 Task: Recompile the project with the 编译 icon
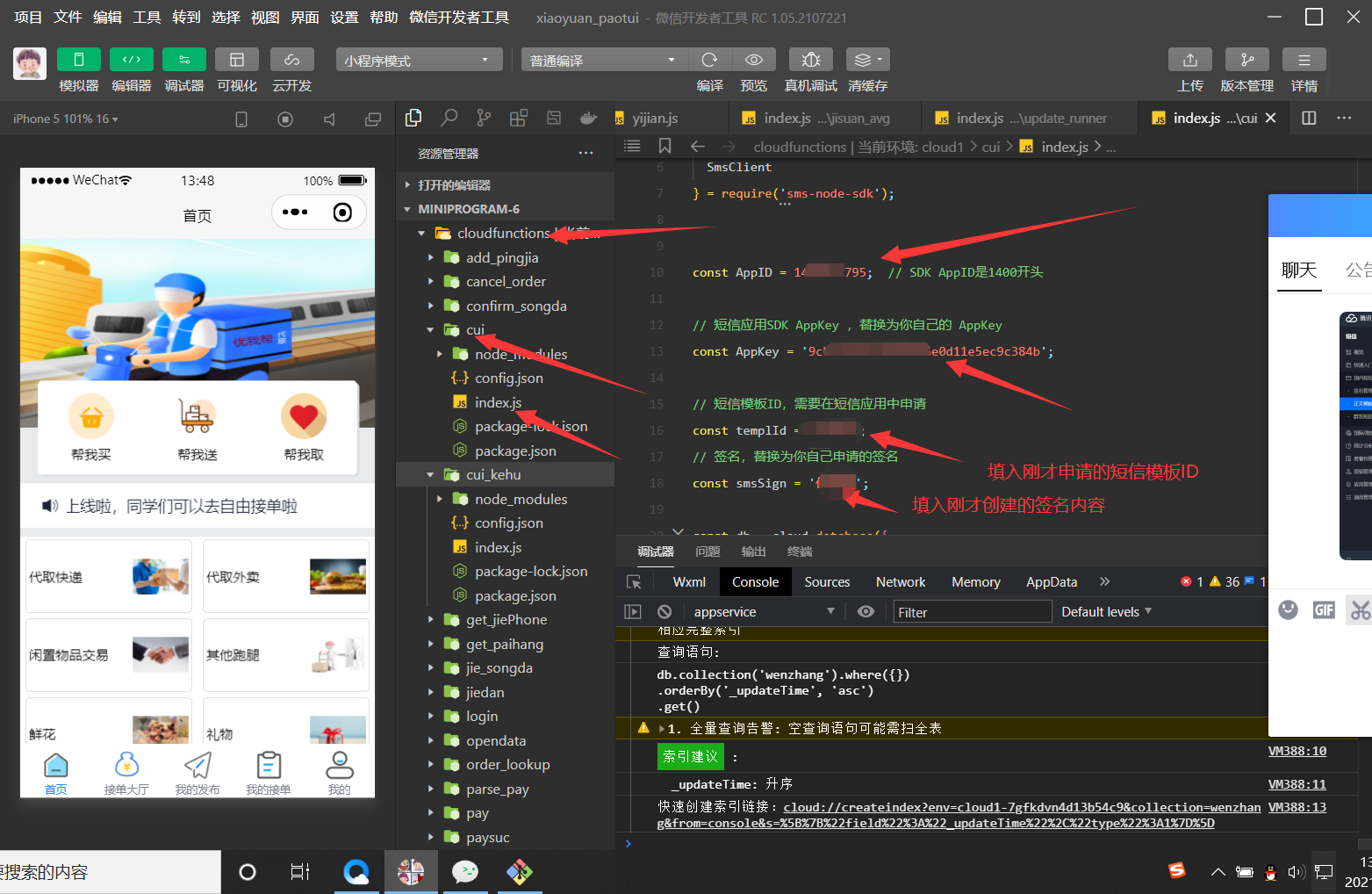pos(709,60)
